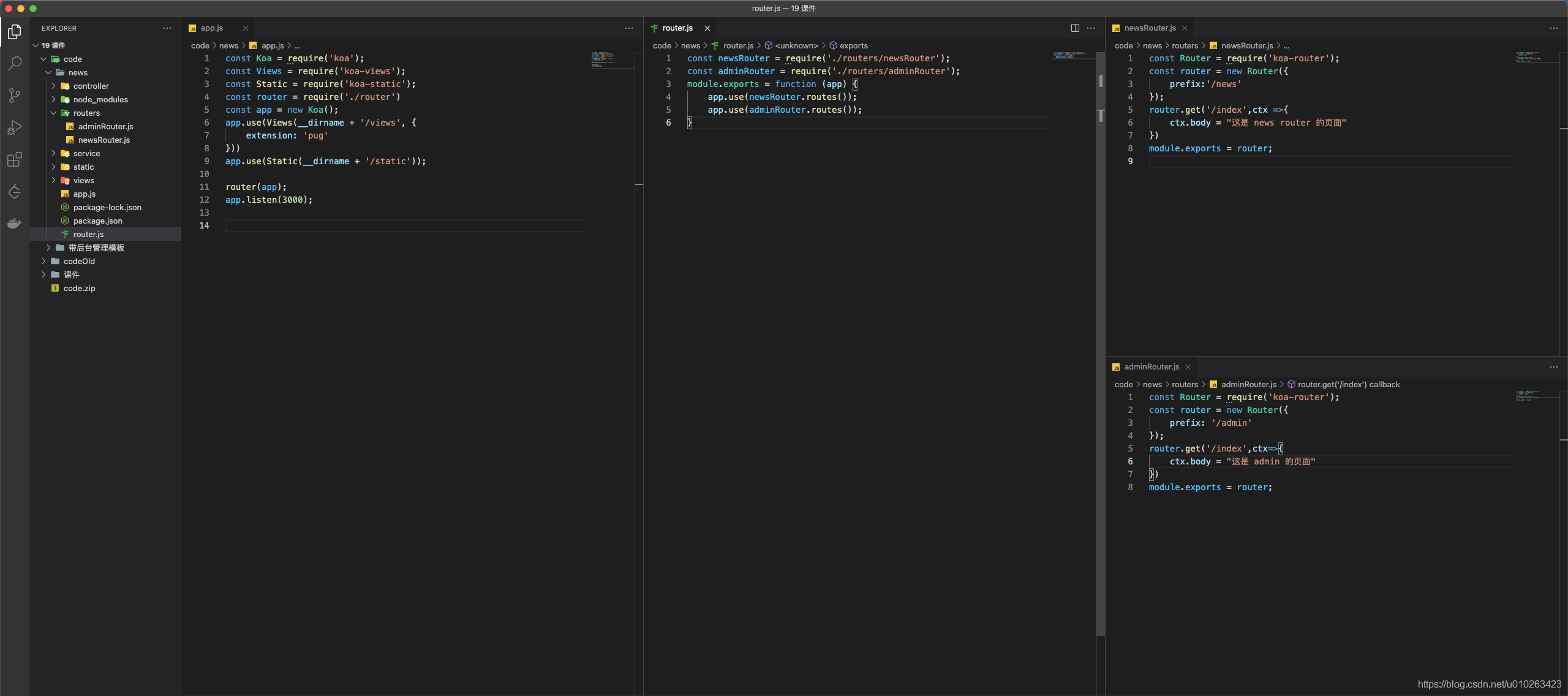This screenshot has height=696, width=1568.
Task: Open adminRouter.js in the explorer tree
Action: tap(105, 126)
